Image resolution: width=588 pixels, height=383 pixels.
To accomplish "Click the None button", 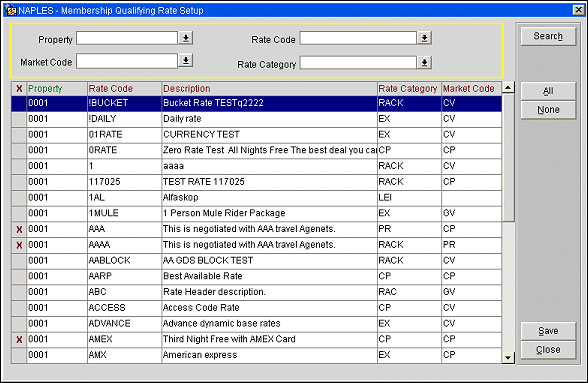I will click(x=548, y=110).
